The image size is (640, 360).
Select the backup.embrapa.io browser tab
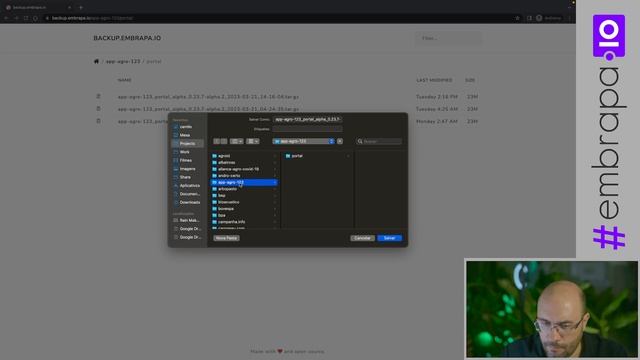tap(38, 7)
